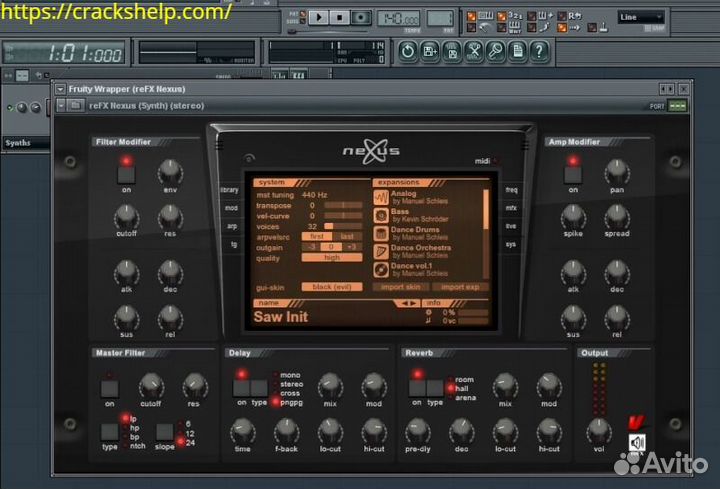
Task: Click the Filter Modifier cutoff knob
Action: click(x=126, y=217)
